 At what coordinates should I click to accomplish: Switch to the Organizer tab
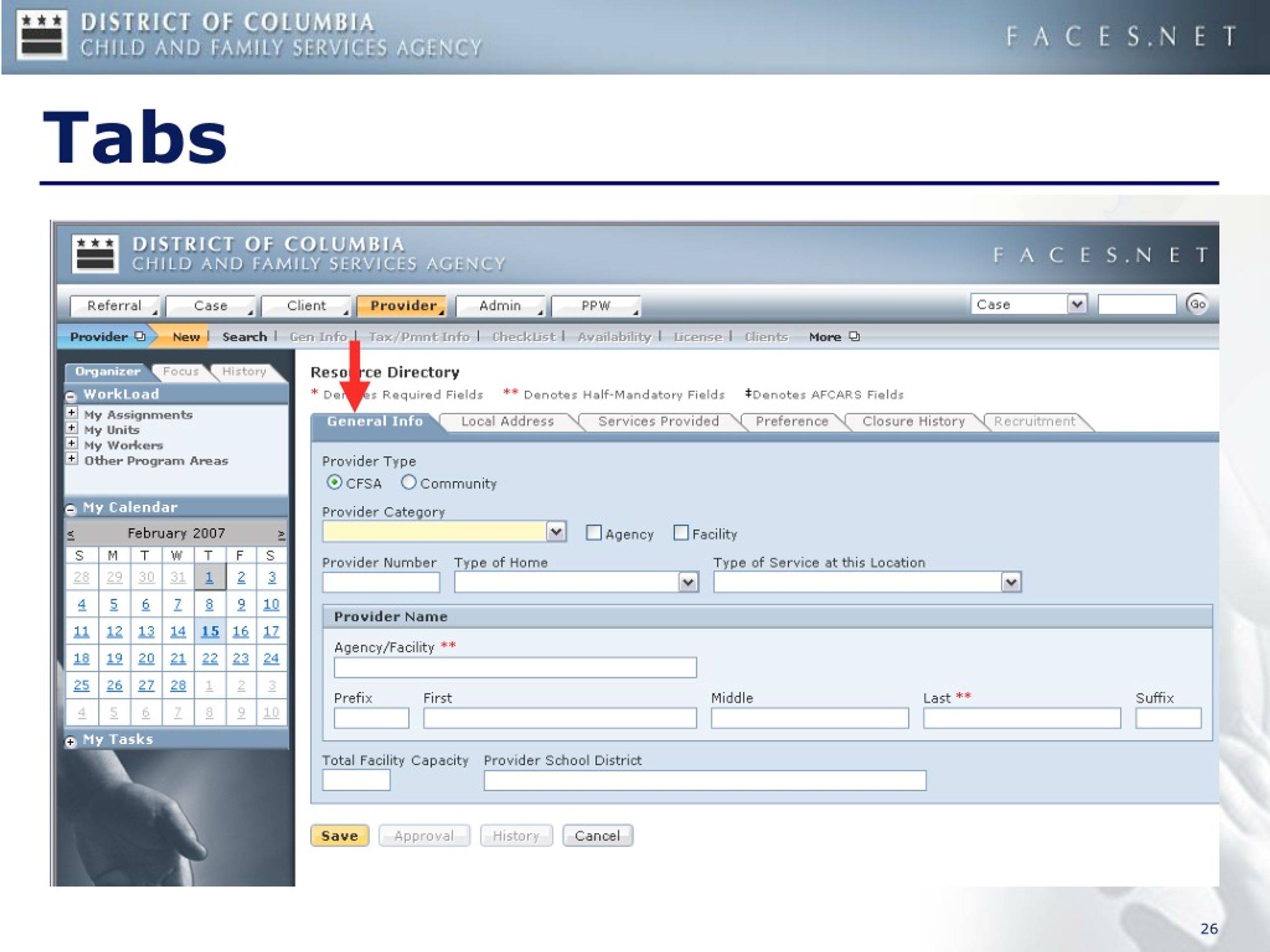[108, 372]
